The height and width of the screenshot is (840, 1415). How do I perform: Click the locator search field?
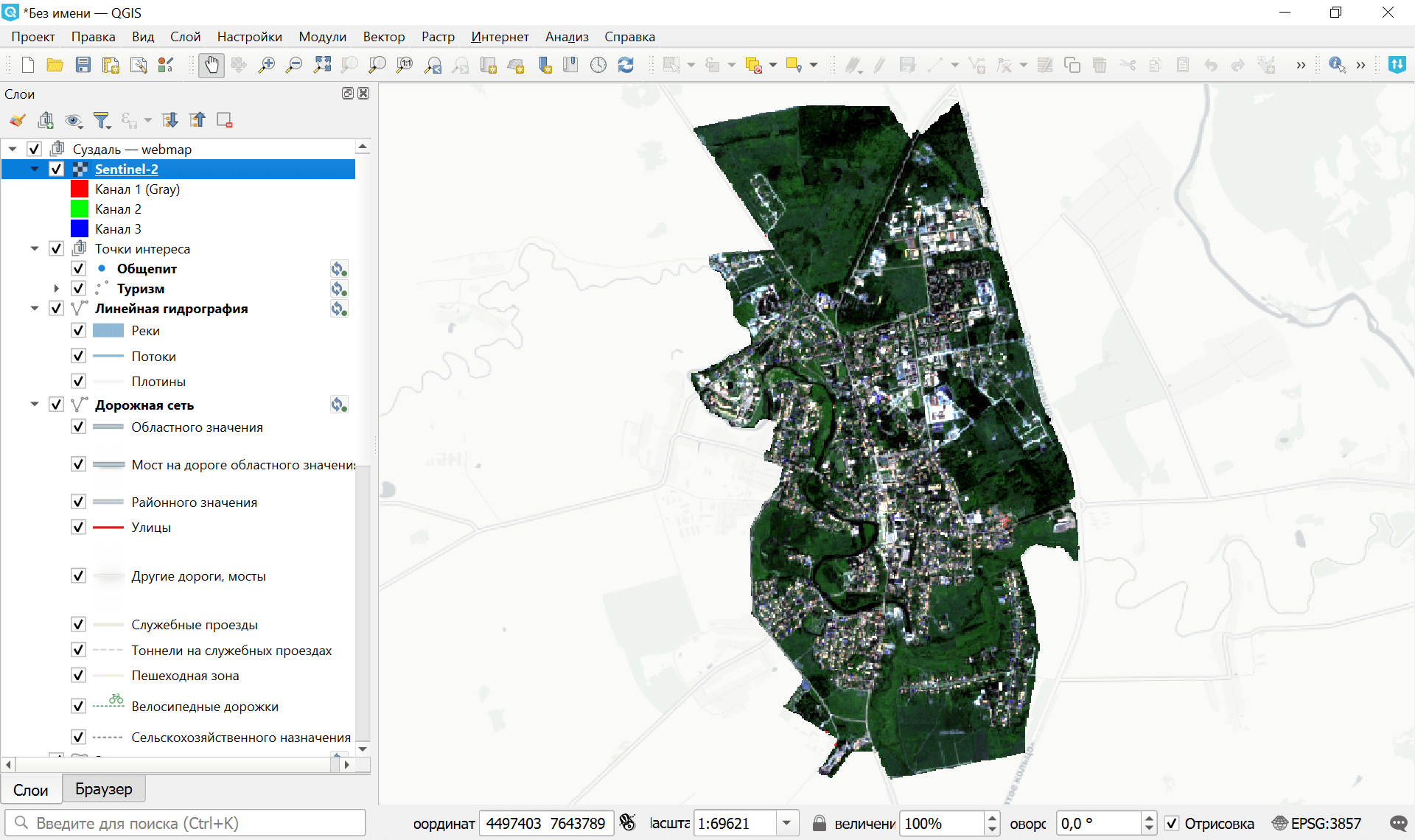point(186,823)
